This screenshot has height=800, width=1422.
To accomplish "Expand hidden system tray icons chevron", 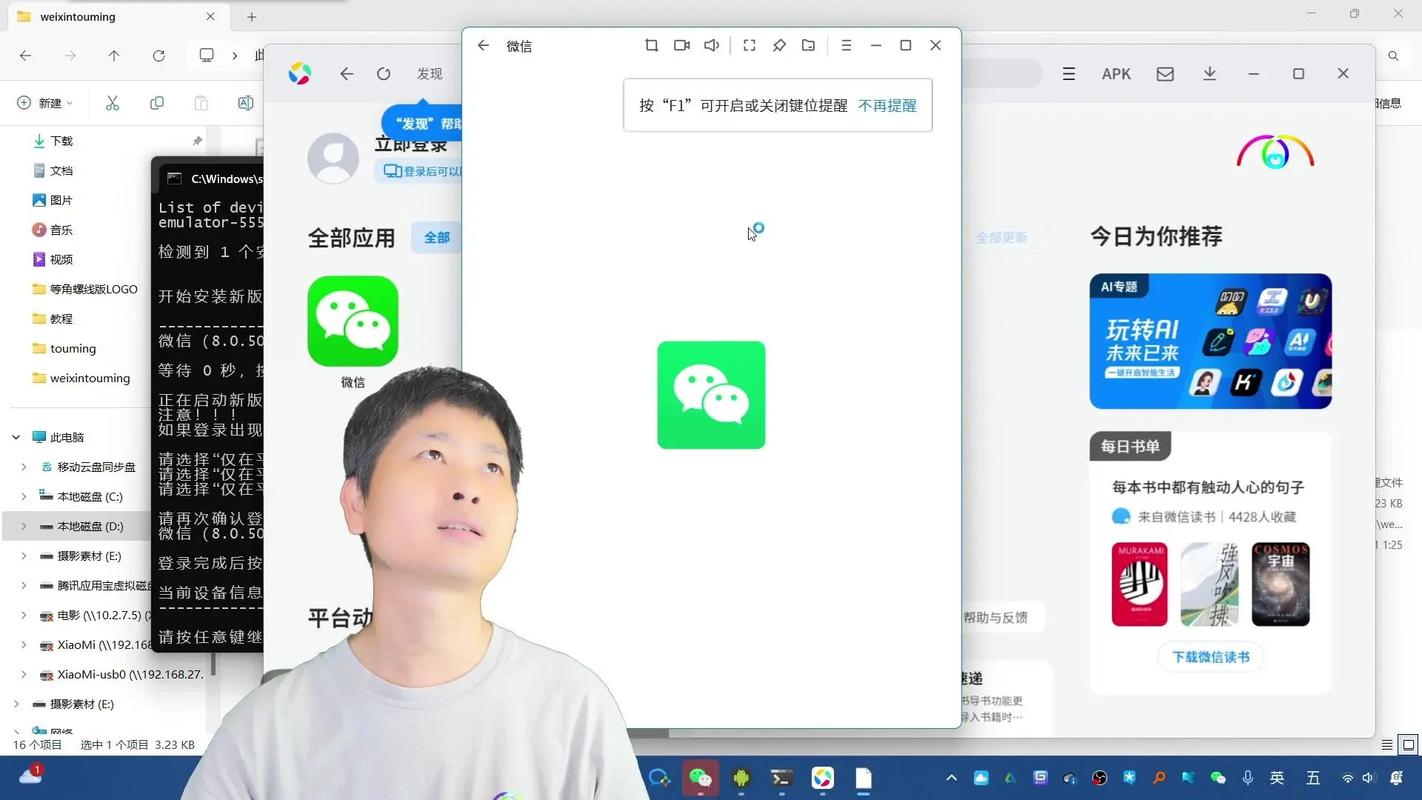I will point(950,777).
